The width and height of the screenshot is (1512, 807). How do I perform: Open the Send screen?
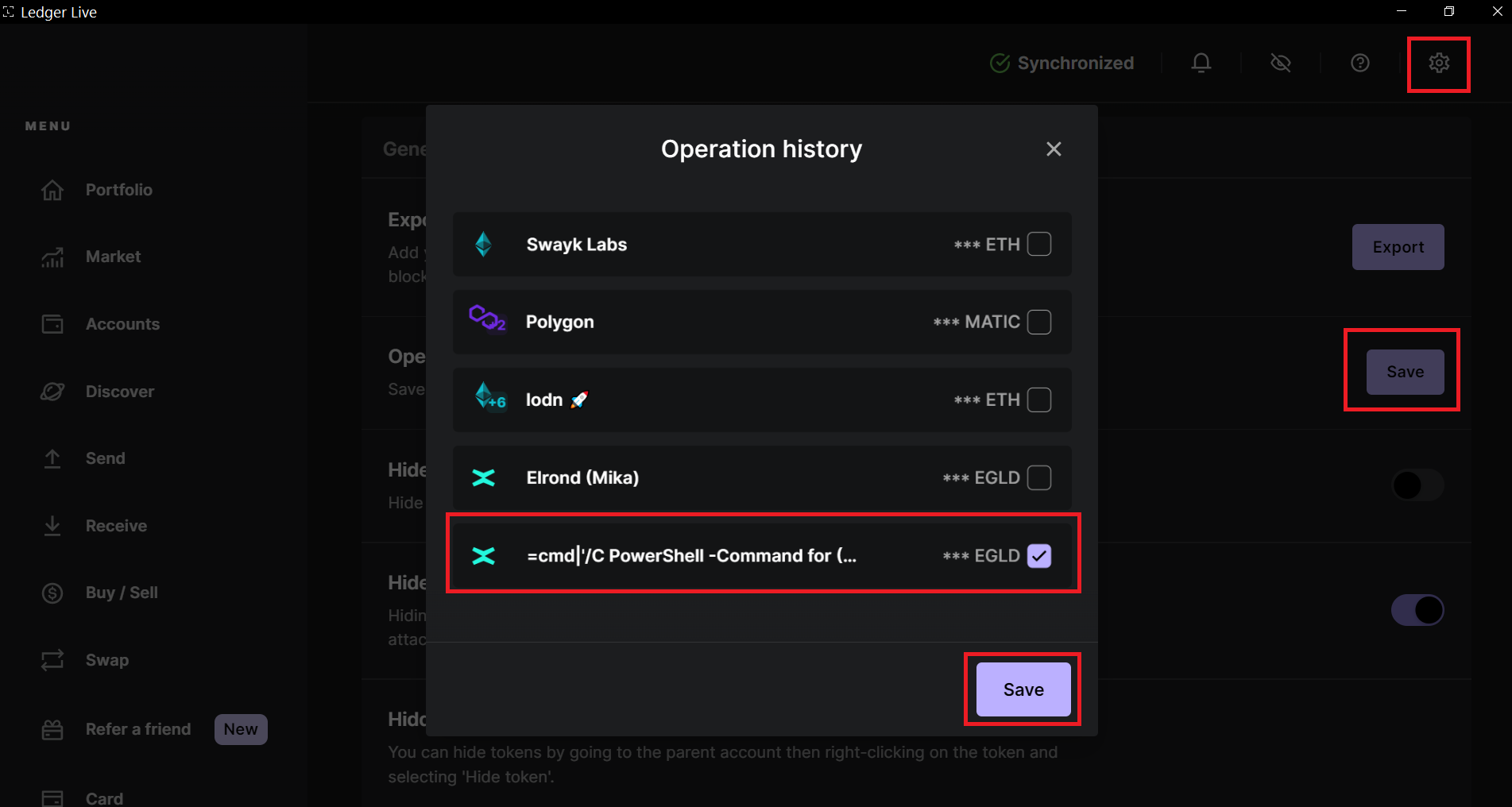(x=105, y=458)
